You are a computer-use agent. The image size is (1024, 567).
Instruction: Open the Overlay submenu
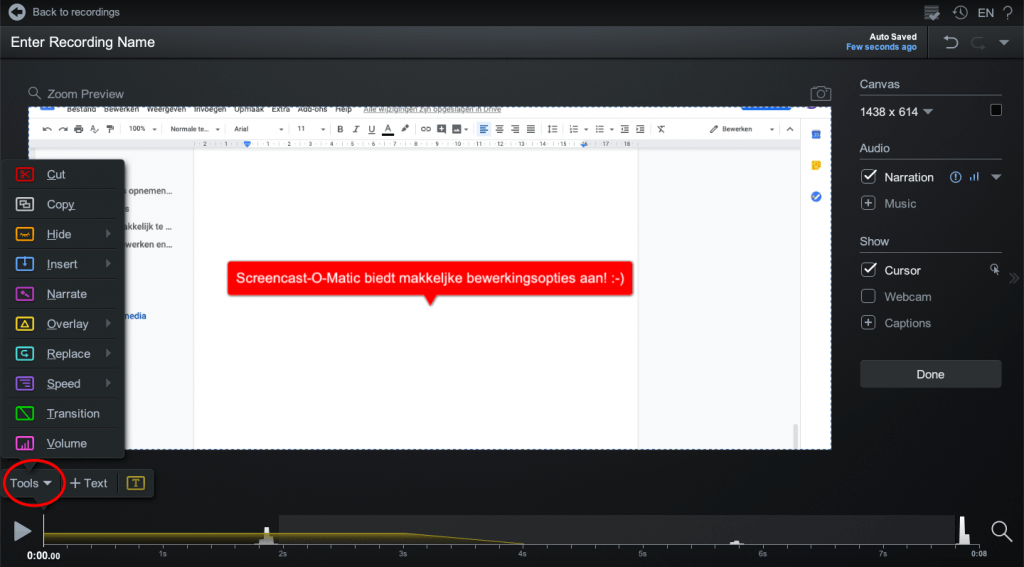(x=63, y=324)
